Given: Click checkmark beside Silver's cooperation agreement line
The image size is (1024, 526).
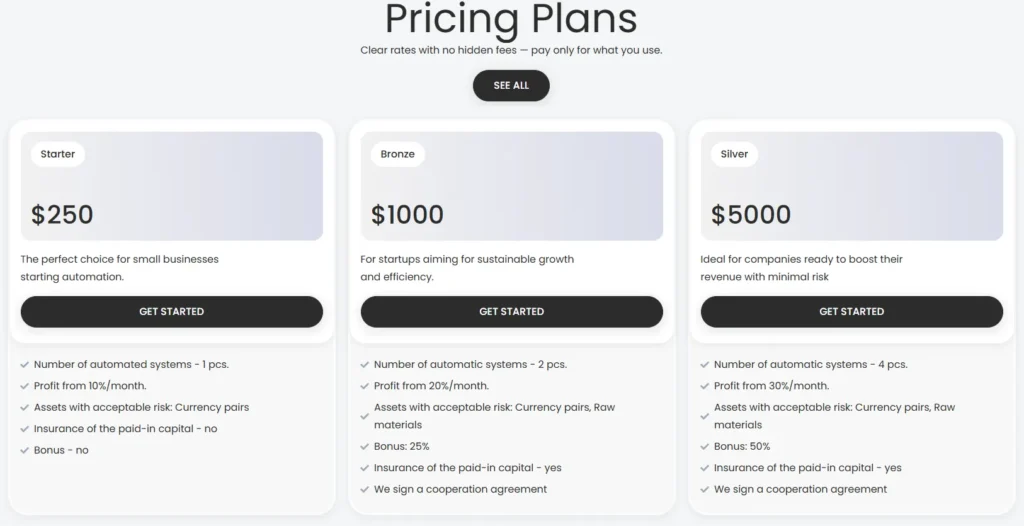Looking at the screenshot, I should point(705,490).
